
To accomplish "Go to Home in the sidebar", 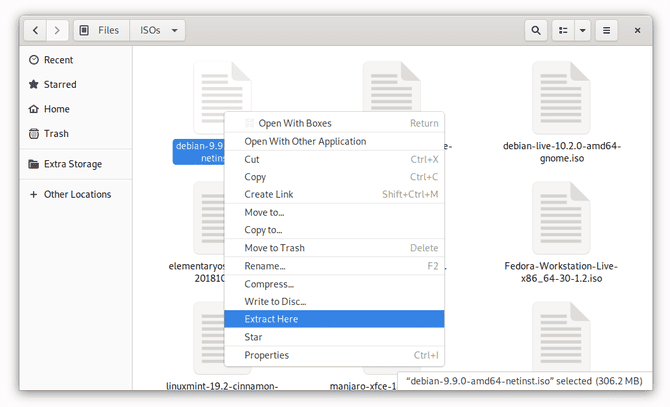I will (x=76, y=109).
